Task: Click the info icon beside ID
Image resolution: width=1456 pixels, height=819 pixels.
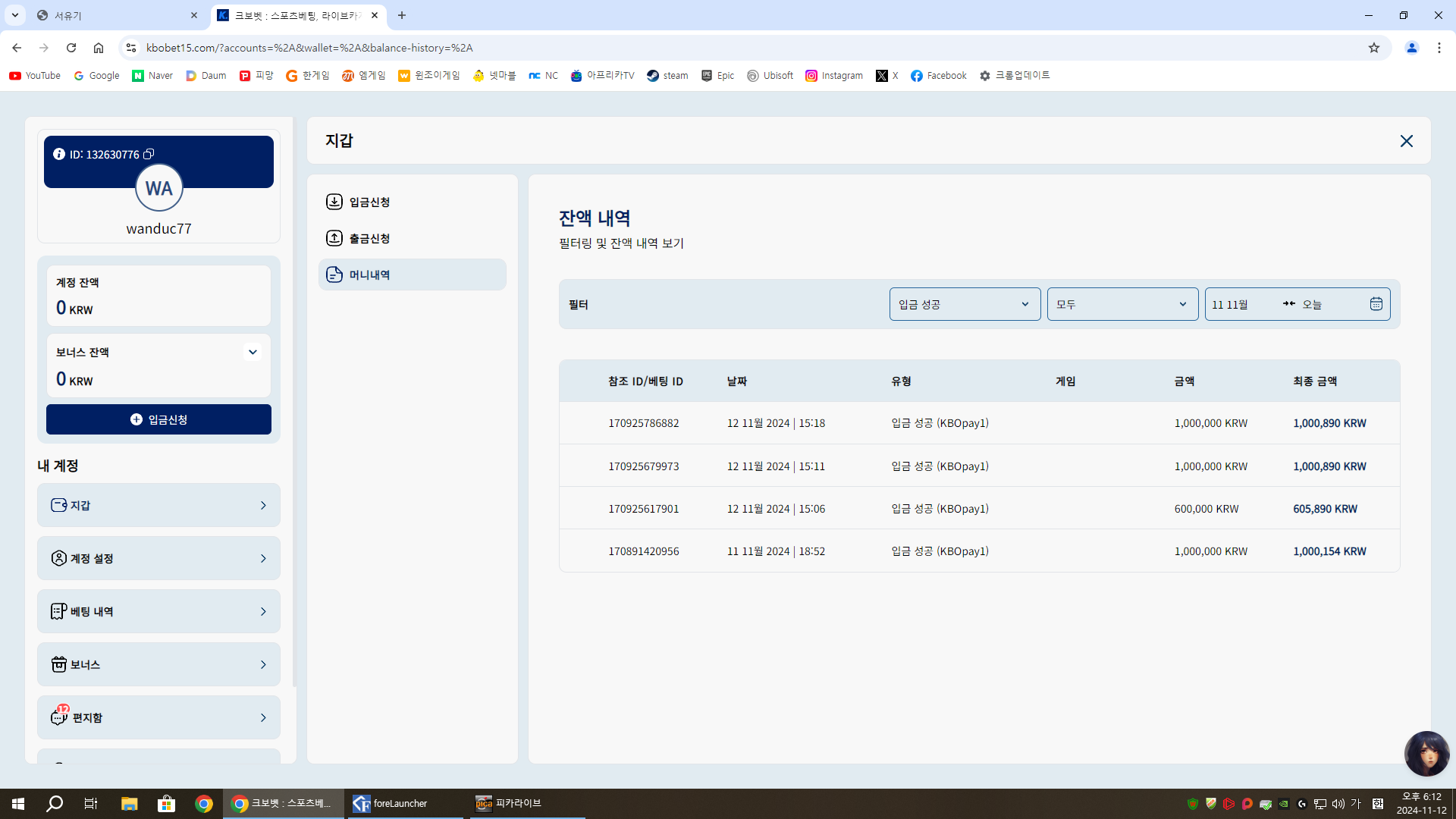Action: point(59,154)
